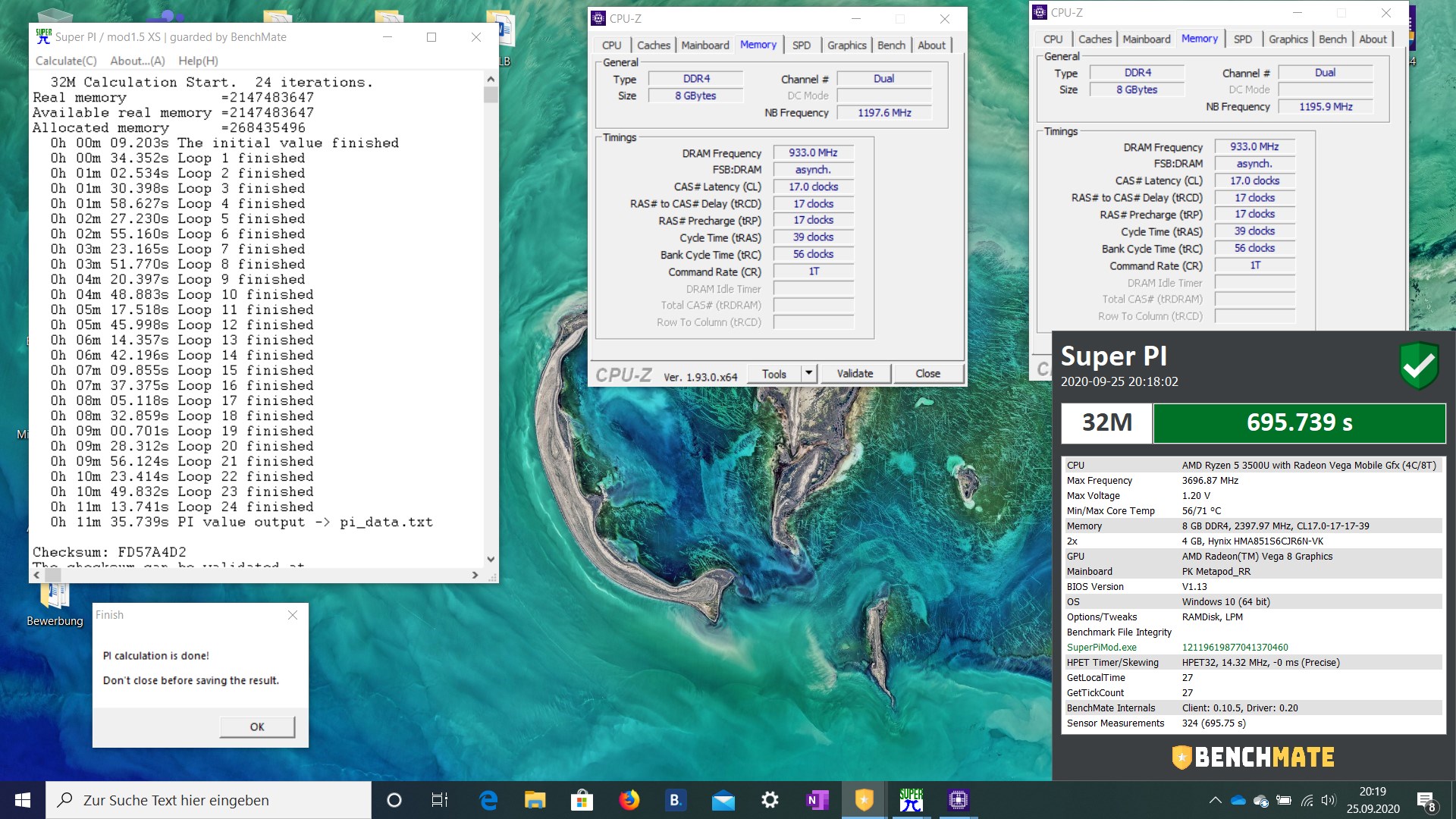
Task: Open the Booking 'B.' app in taskbar
Action: click(x=675, y=800)
